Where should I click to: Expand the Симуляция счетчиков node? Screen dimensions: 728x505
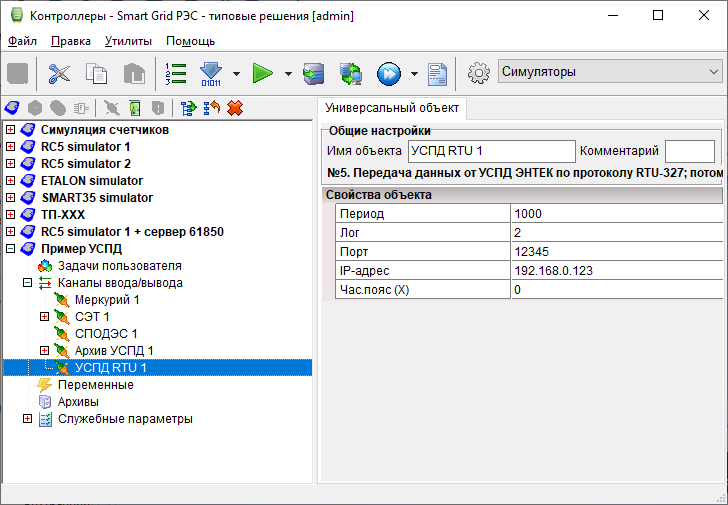click(10, 129)
